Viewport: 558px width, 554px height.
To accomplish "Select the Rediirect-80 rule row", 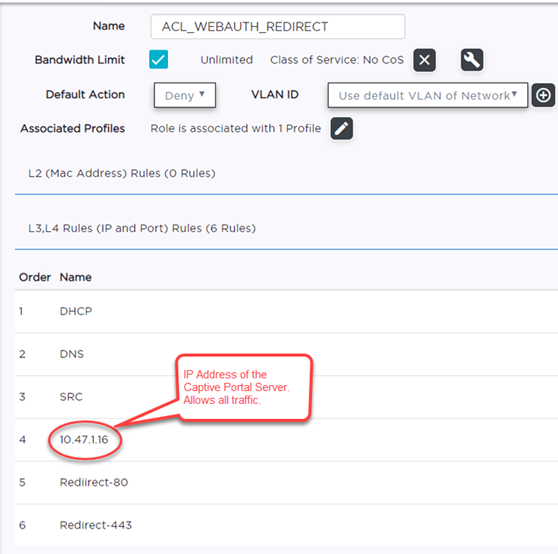I will [286, 482].
